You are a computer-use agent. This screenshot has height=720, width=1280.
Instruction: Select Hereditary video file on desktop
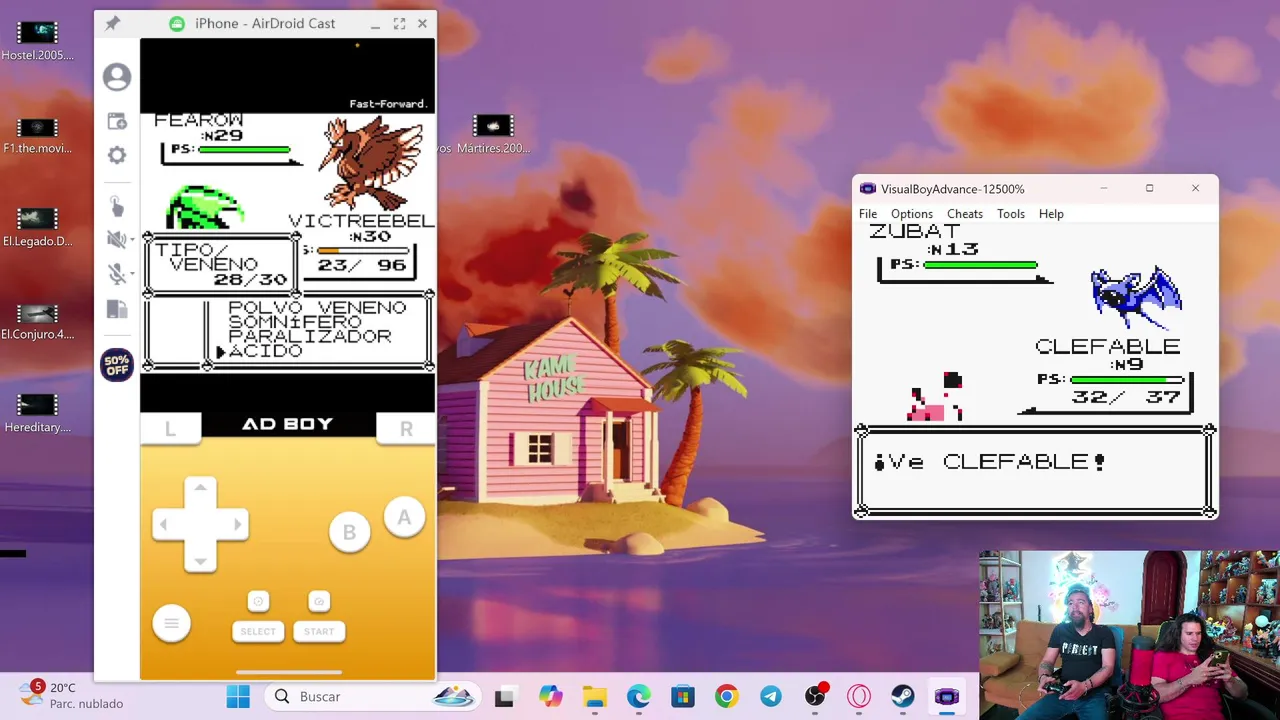coord(37,414)
